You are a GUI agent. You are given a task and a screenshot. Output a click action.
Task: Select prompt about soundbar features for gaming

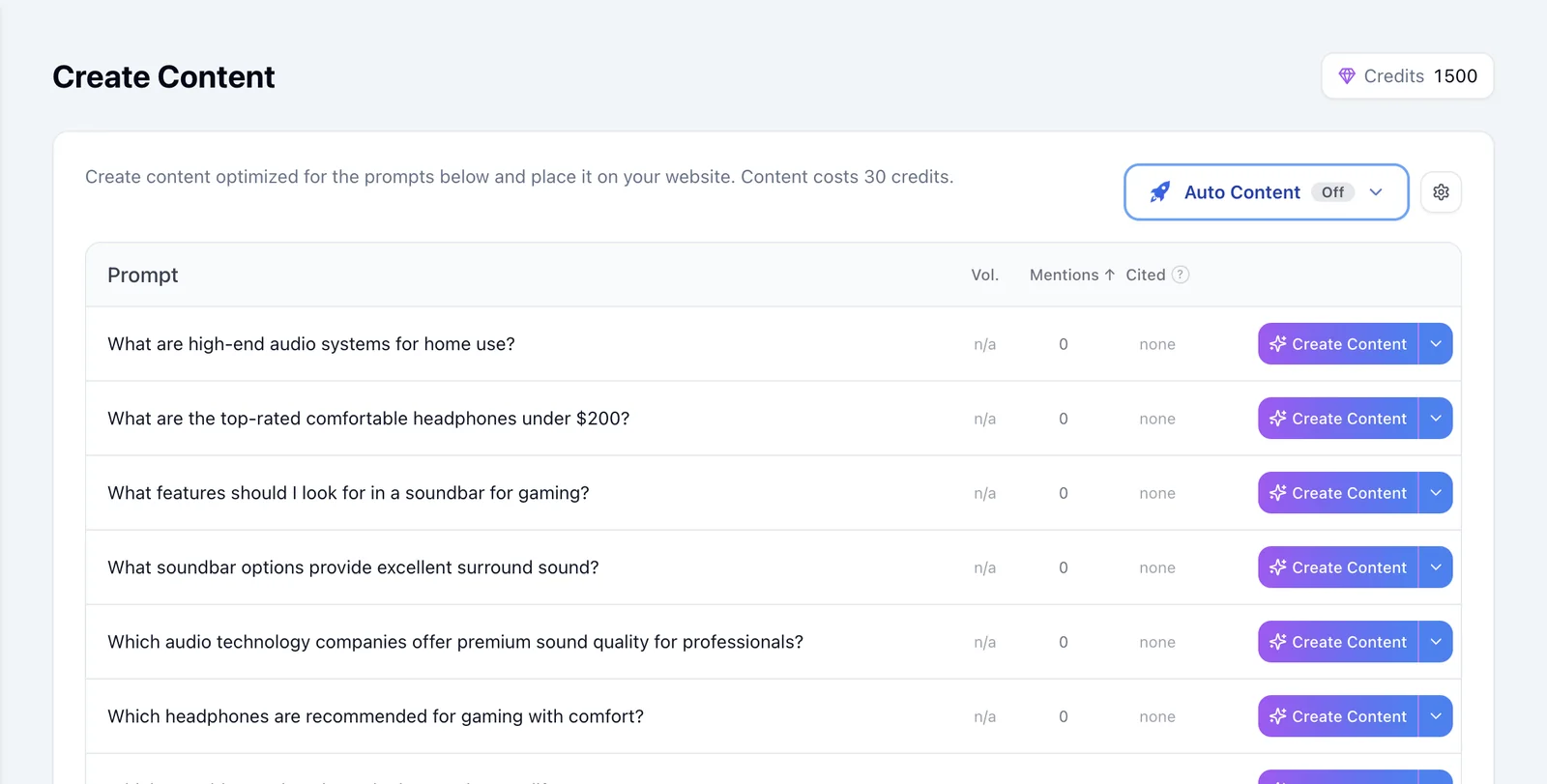(348, 493)
